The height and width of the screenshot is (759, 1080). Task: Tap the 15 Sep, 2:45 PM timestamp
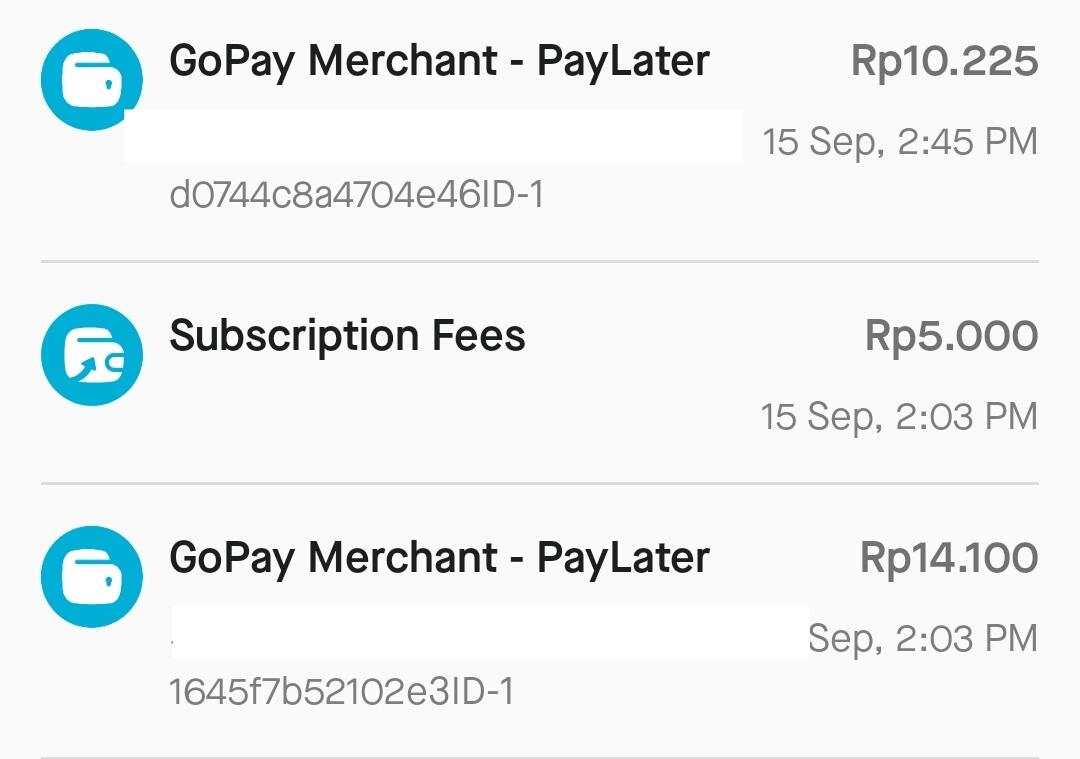click(x=900, y=142)
